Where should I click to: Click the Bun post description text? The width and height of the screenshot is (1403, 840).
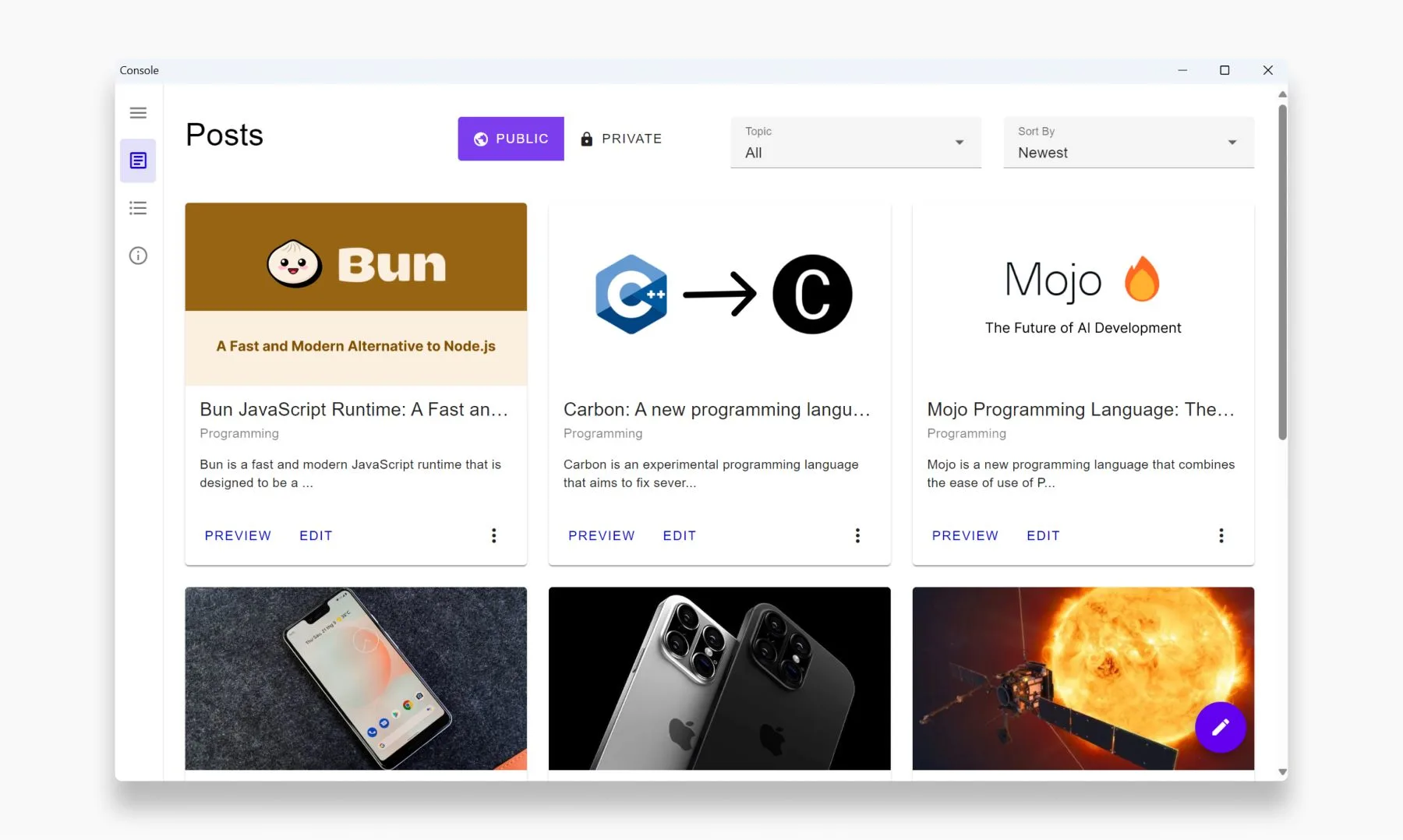click(x=351, y=474)
